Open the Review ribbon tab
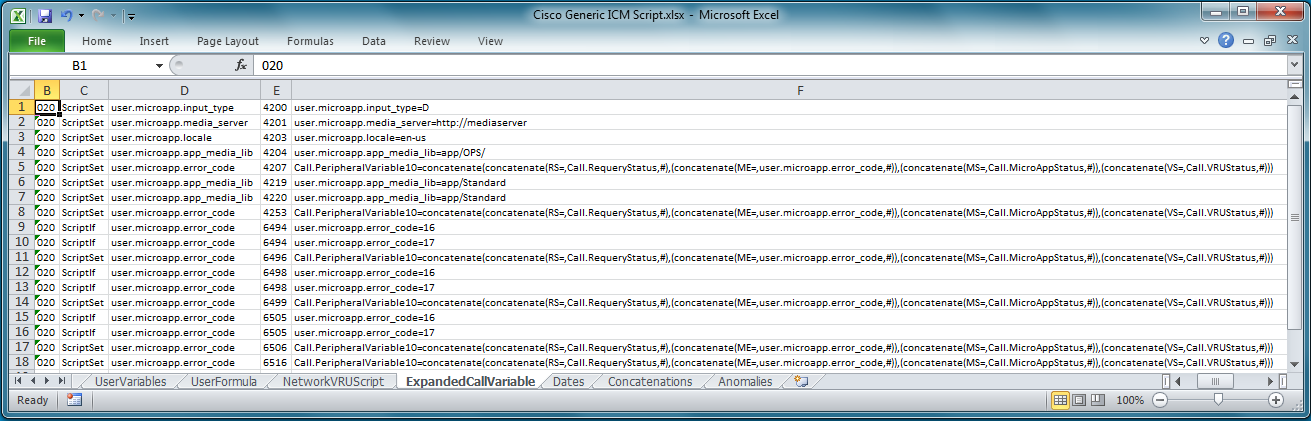 pyautogui.click(x=432, y=41)
